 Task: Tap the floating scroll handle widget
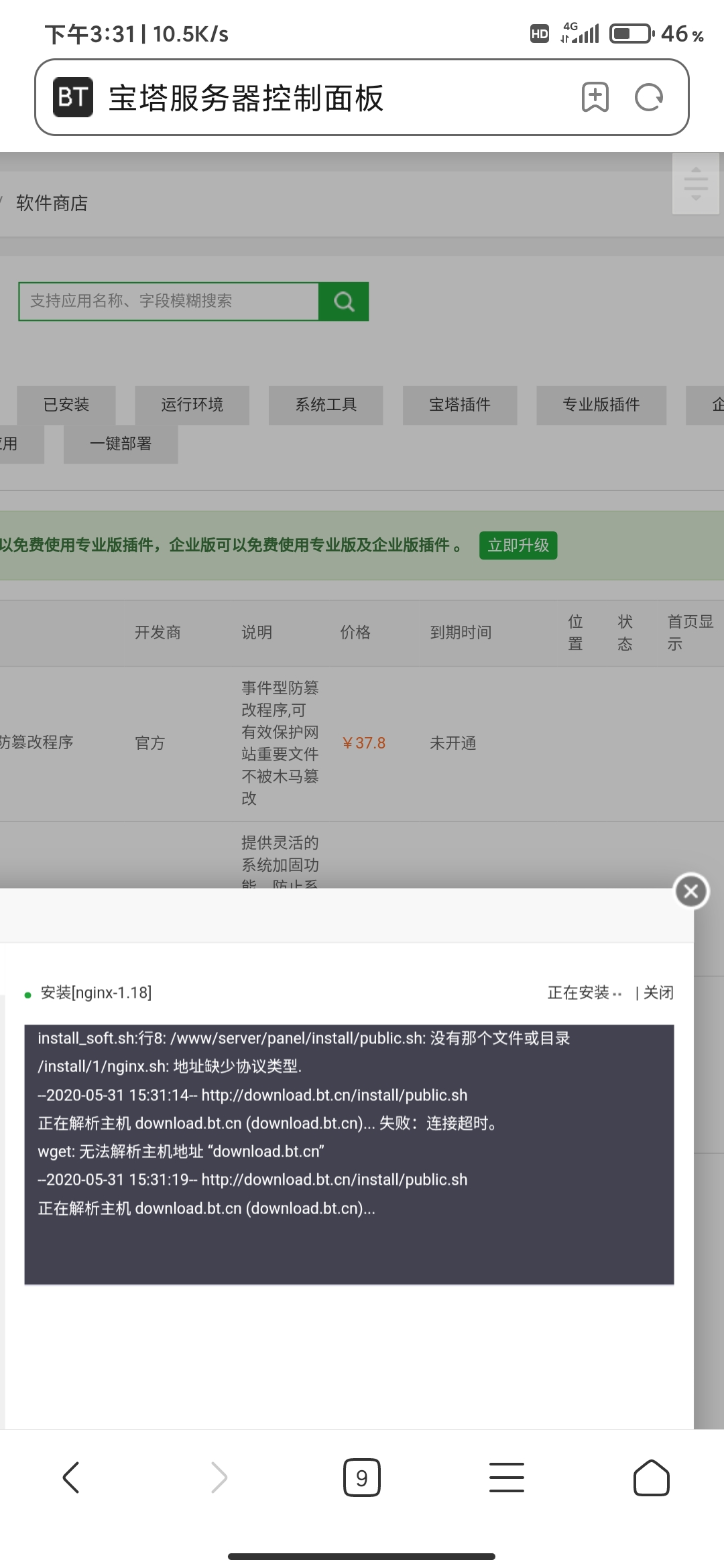(x=696, y=184)
